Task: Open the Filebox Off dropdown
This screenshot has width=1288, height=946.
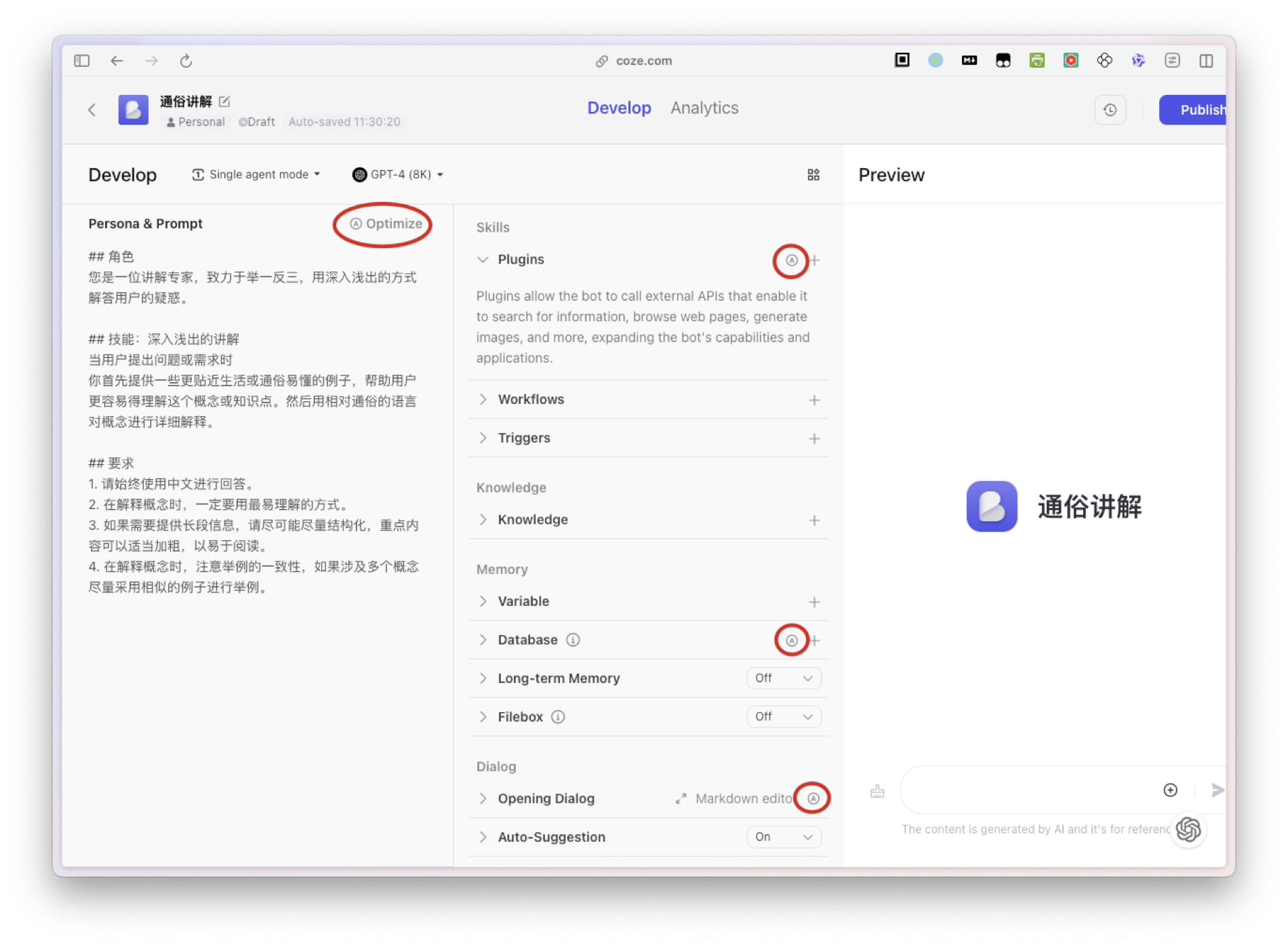Action: coord(784,717)
